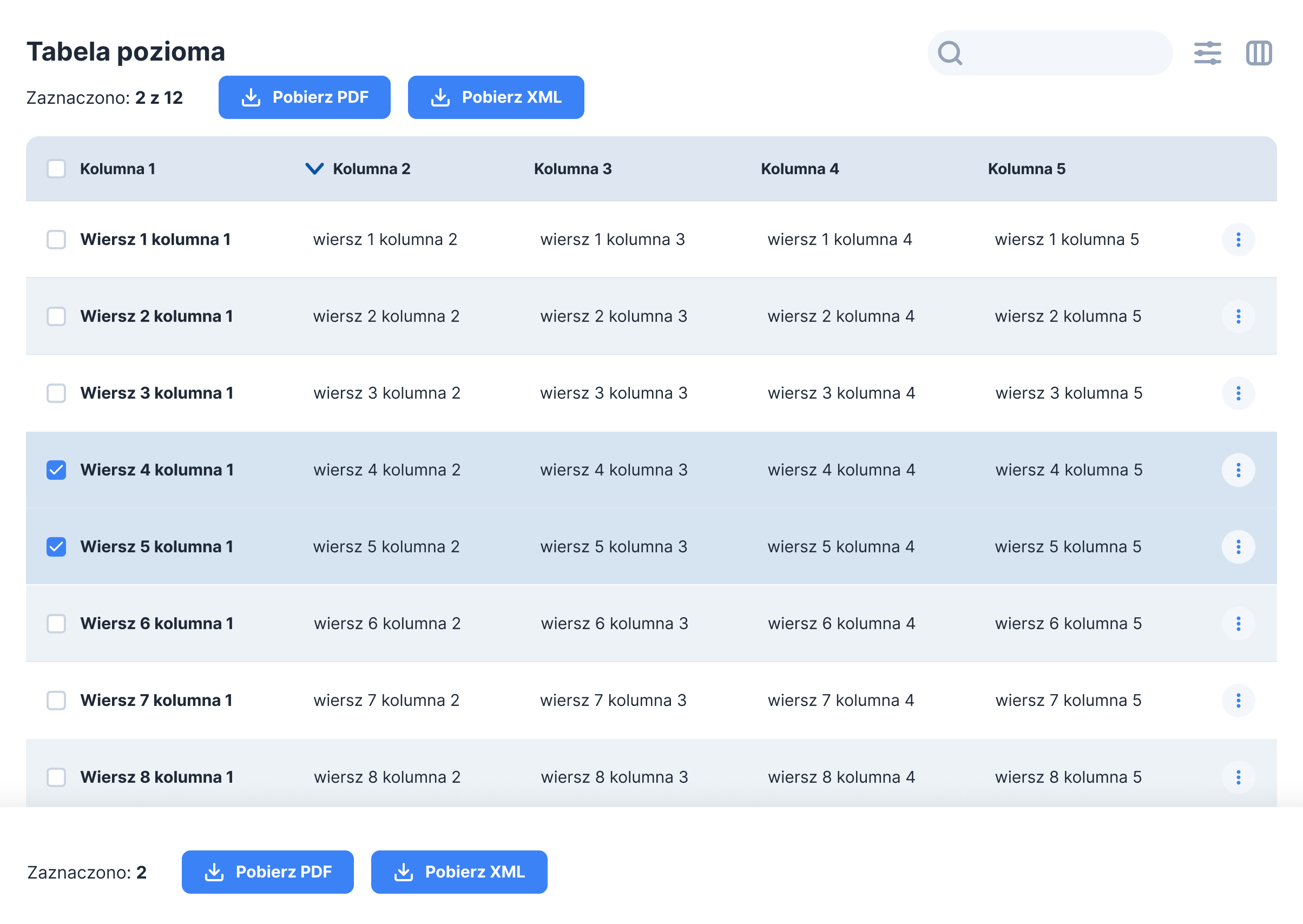Viewport: 1303px width, 924px height.
Task: Click the top Pobierz PDF button
Action: click(305, 97)
